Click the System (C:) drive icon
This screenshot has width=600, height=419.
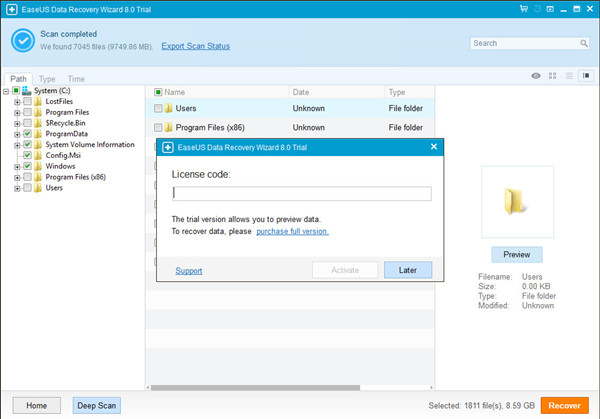[26, 91]
